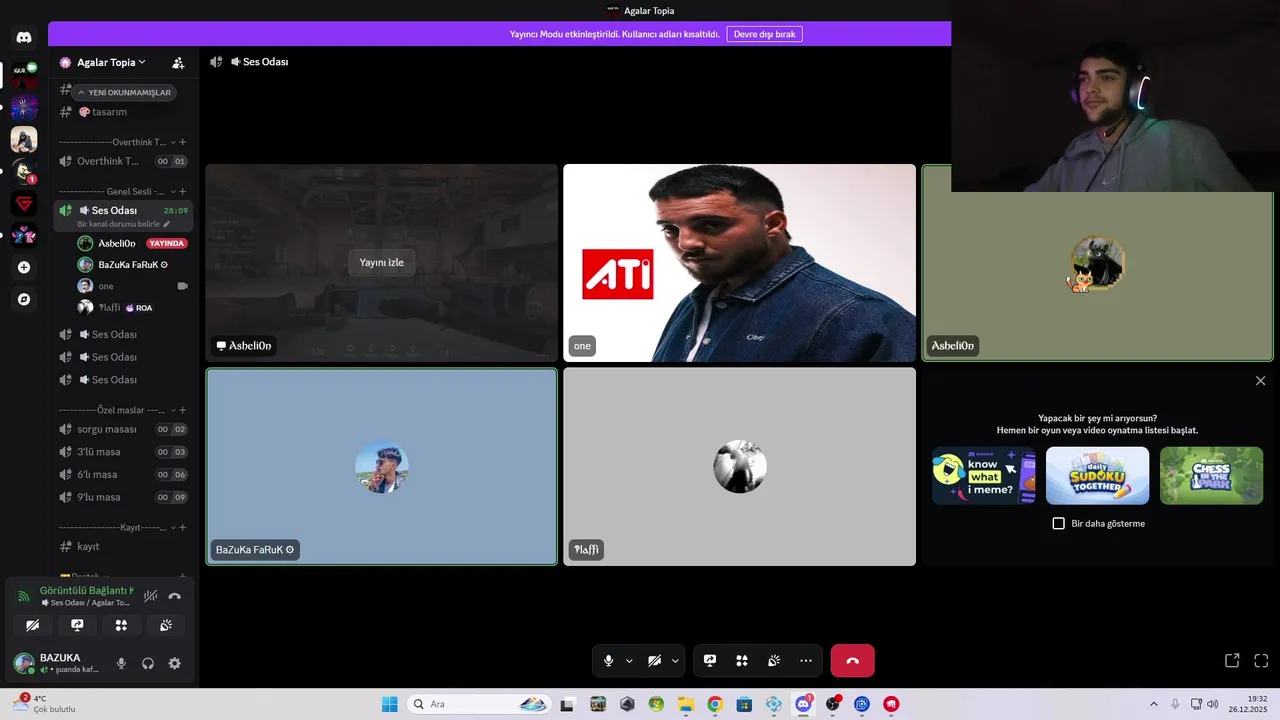The height and width of the screenshot is (720, 1280).
Task: Click 'Devre dışı bırak' streamer mode button
Action: [764, 34]
